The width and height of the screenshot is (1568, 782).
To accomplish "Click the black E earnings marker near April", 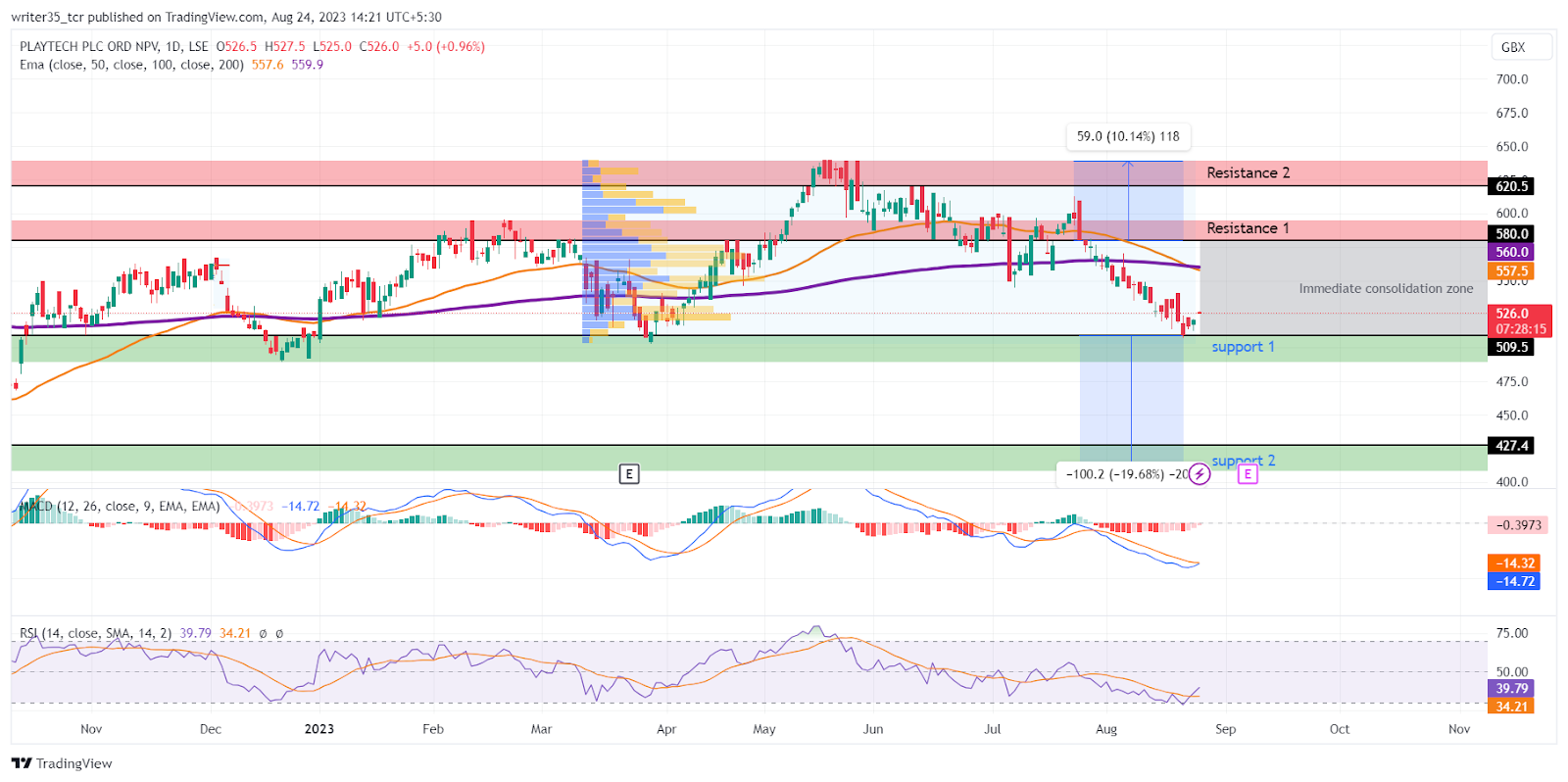I will [x=629, y=474].
